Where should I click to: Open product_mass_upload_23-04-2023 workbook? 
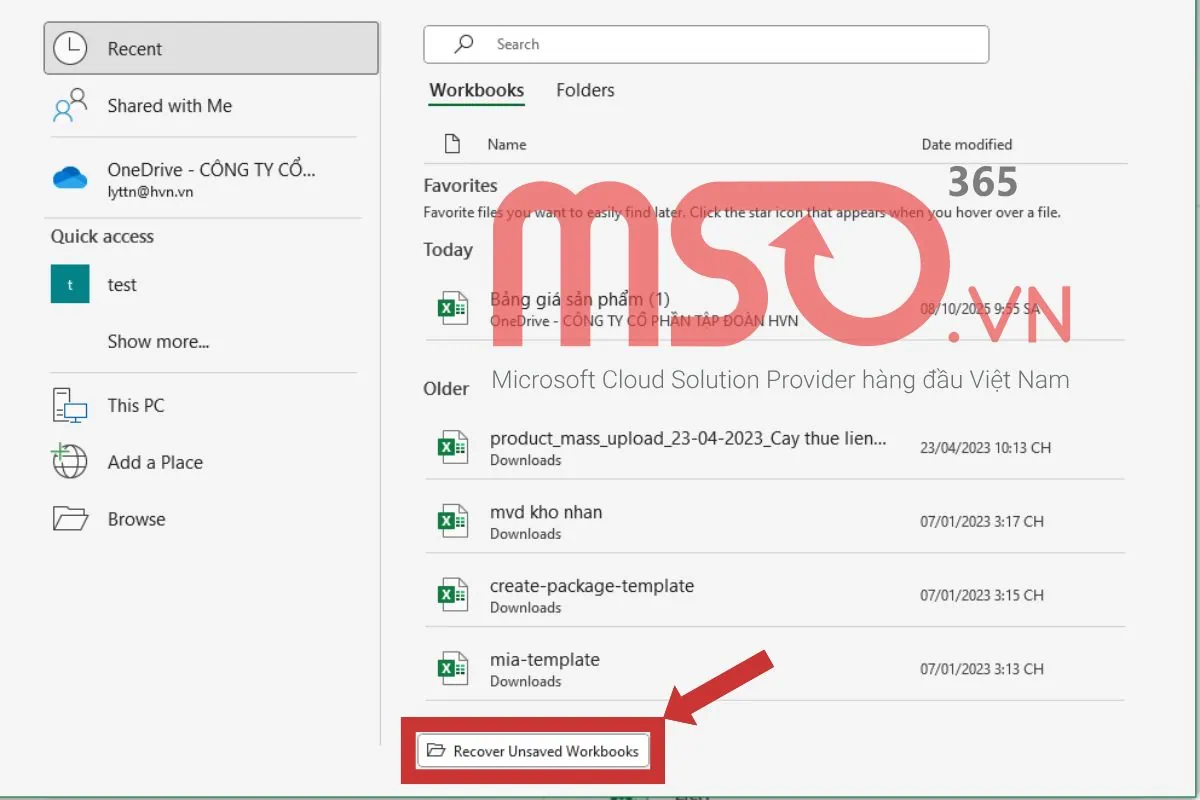click(687, 439)
